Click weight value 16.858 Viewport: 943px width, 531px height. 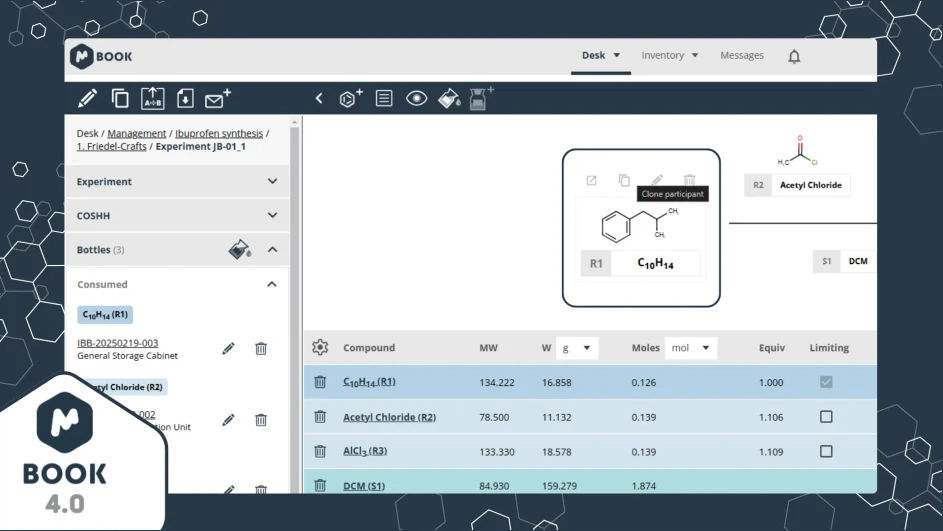point(556,382)
